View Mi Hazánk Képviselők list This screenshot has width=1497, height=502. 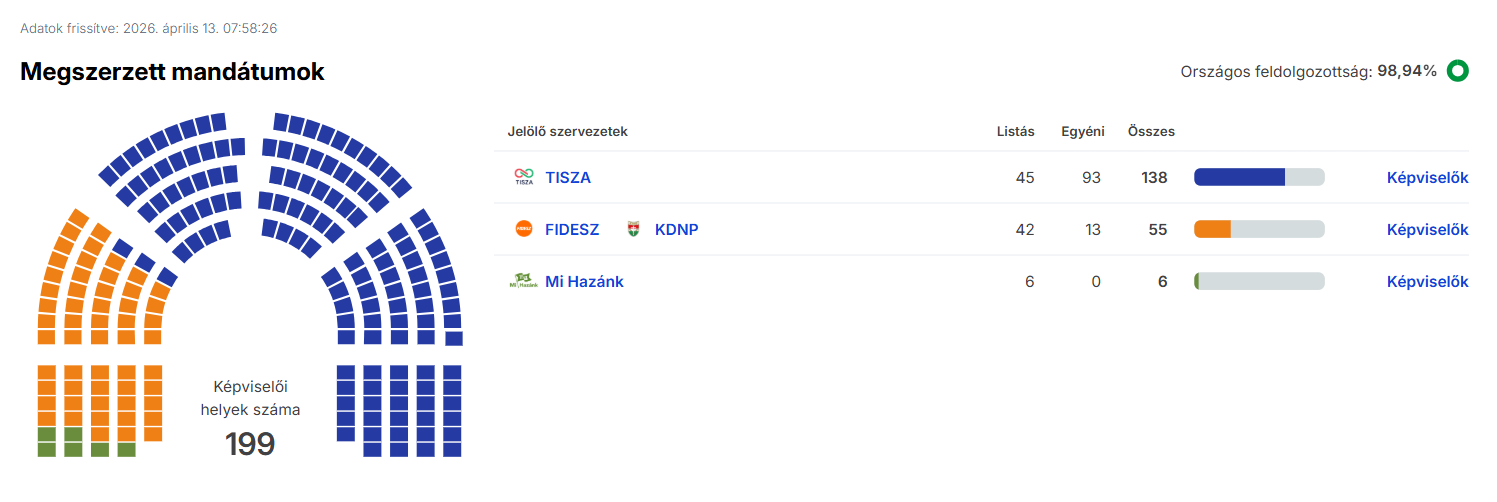click(x=1427, y=281)
